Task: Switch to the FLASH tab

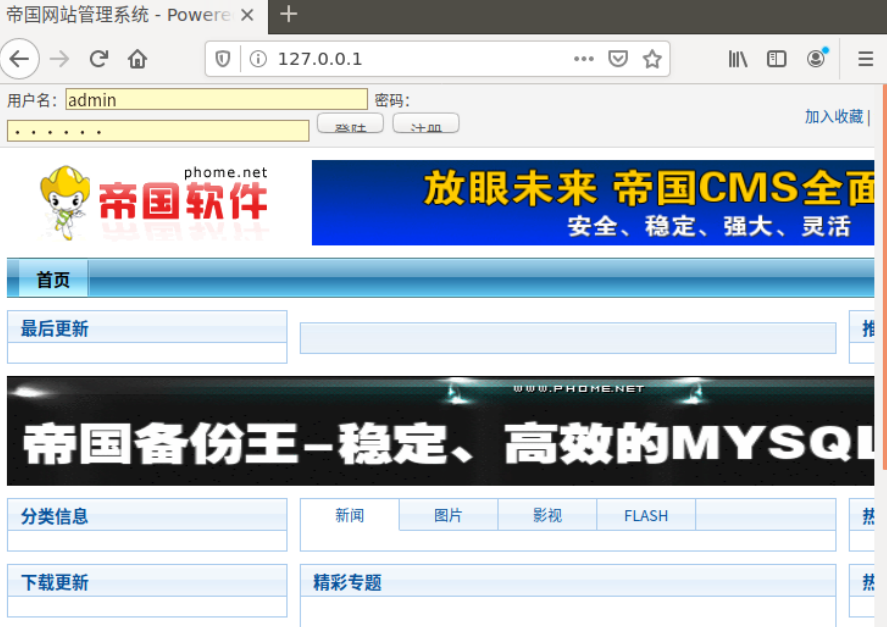Action: 646,515
